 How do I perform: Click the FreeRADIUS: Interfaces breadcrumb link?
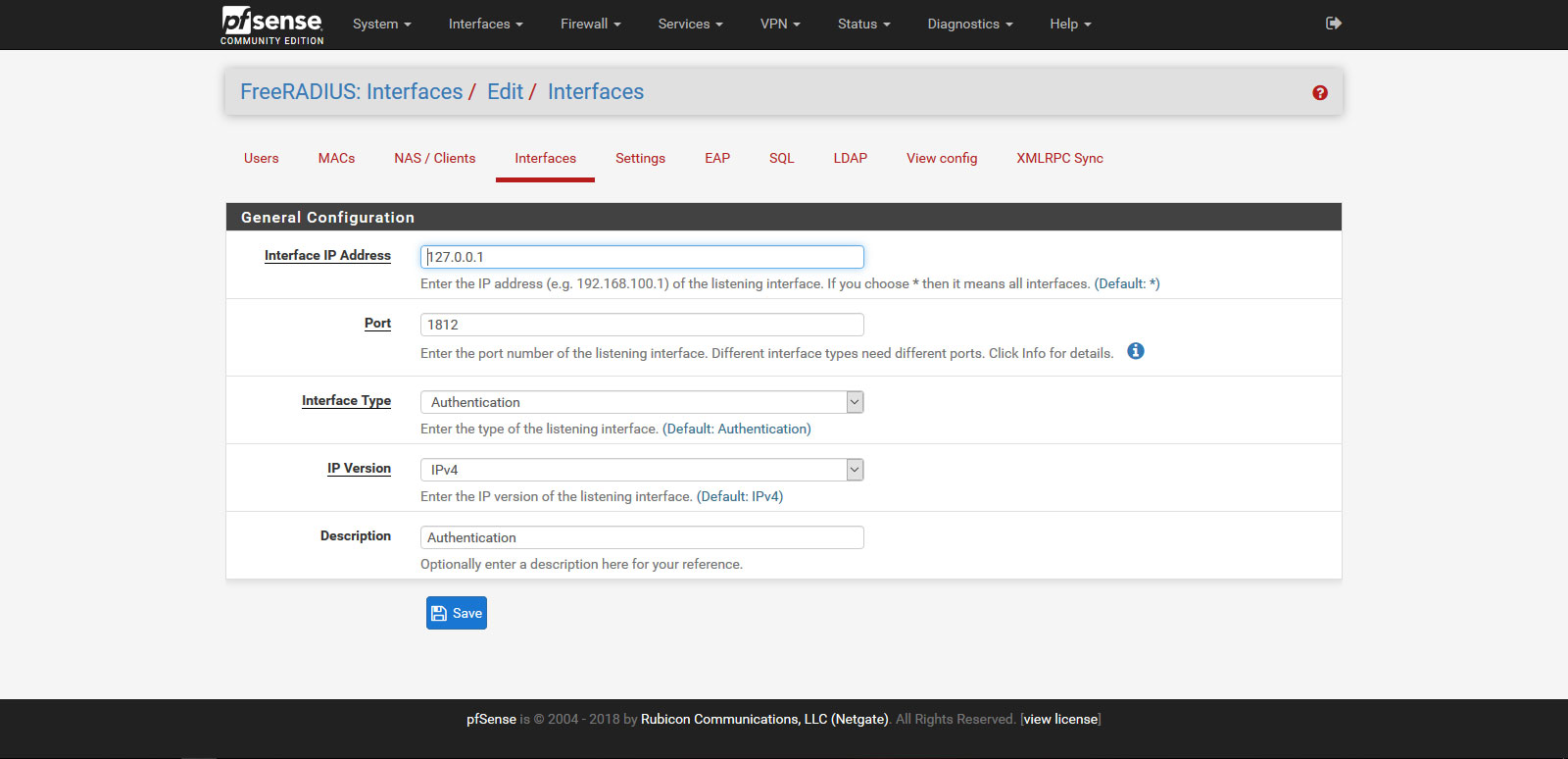352,91
